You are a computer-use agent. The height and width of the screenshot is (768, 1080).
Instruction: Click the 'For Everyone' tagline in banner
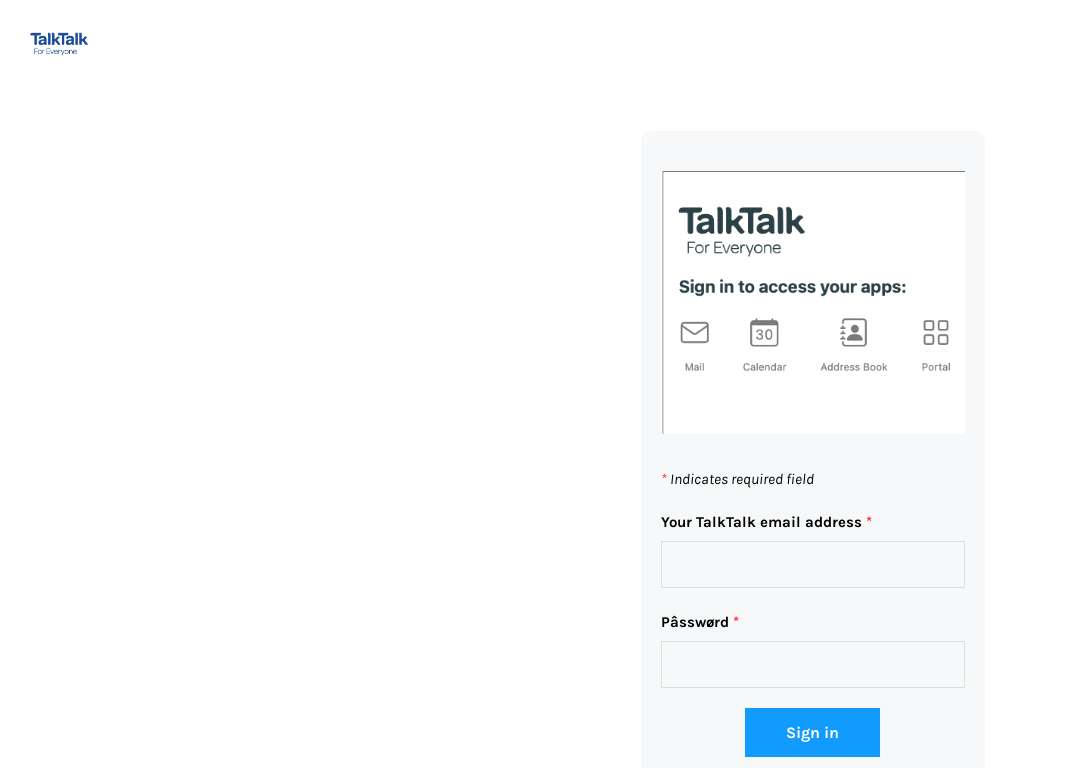coord(734,248)
